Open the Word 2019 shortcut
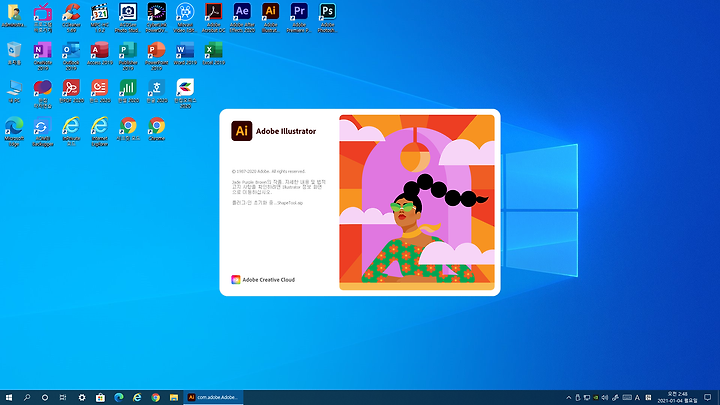The image size is (720, 405). (185, 53)
